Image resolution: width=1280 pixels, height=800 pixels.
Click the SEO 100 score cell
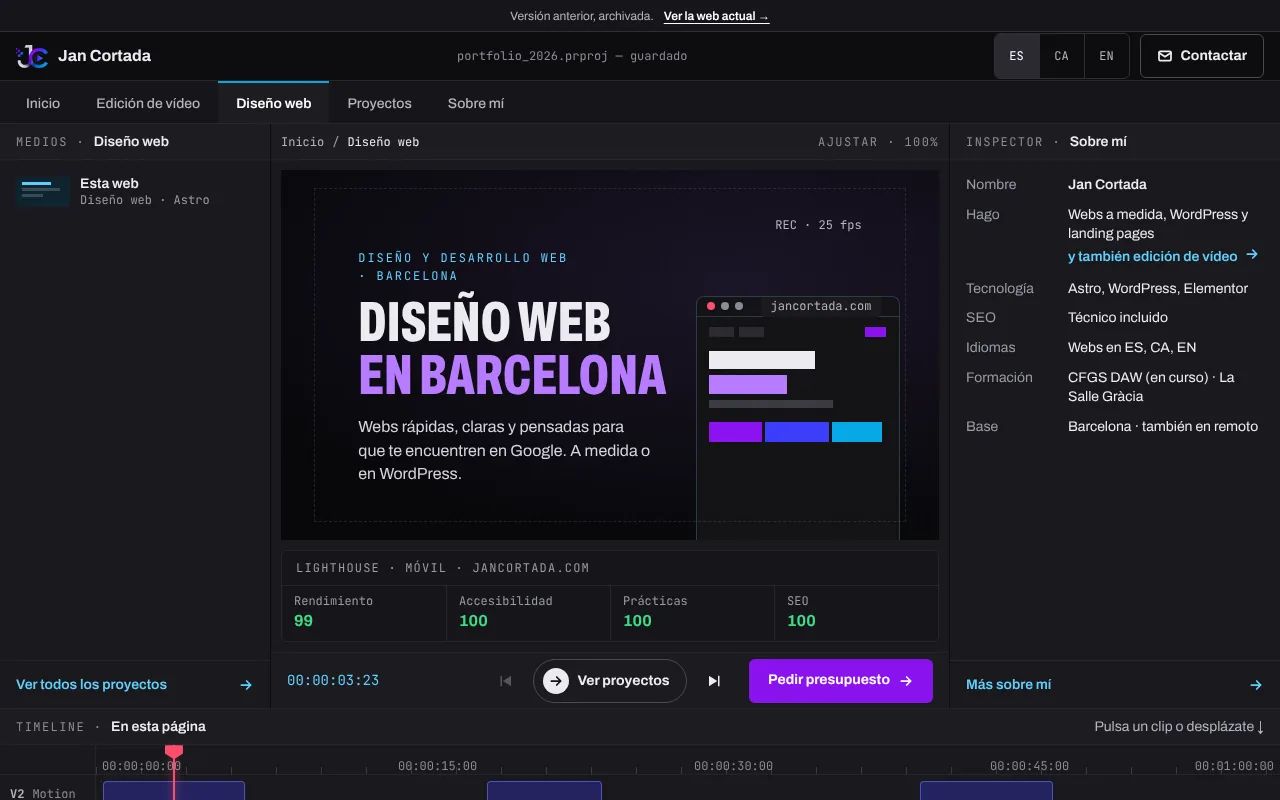tap(856, 612)
